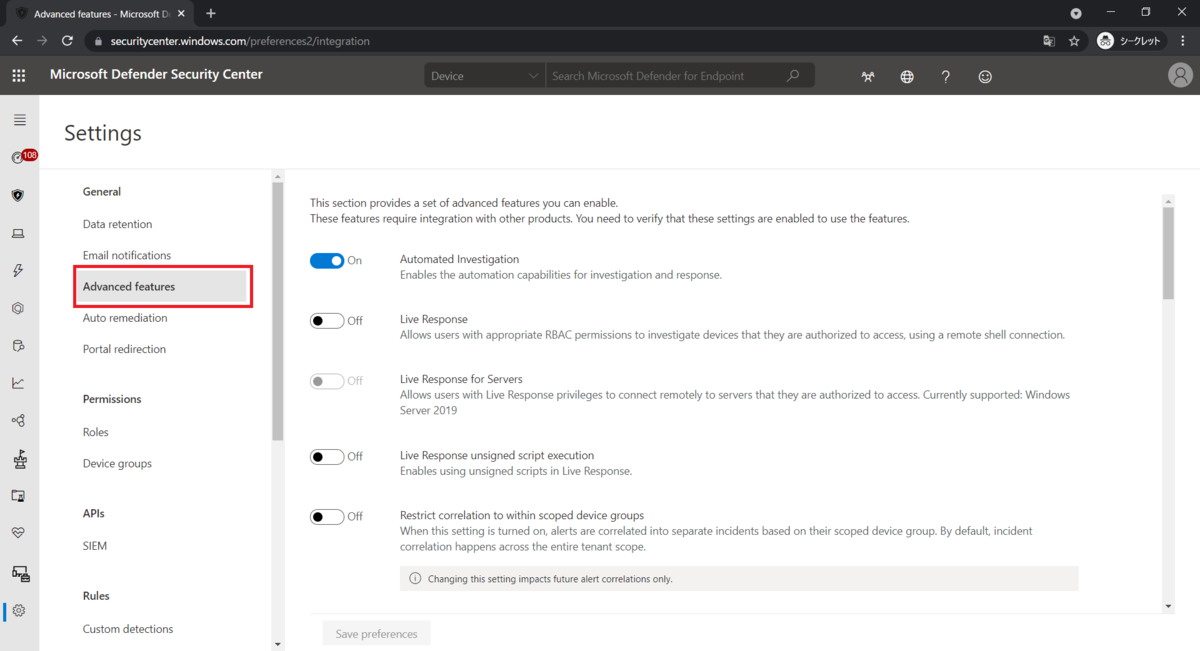Open the Service health heart icon
The width and height of the screenshot is (1200, 651).
(18, 534)
